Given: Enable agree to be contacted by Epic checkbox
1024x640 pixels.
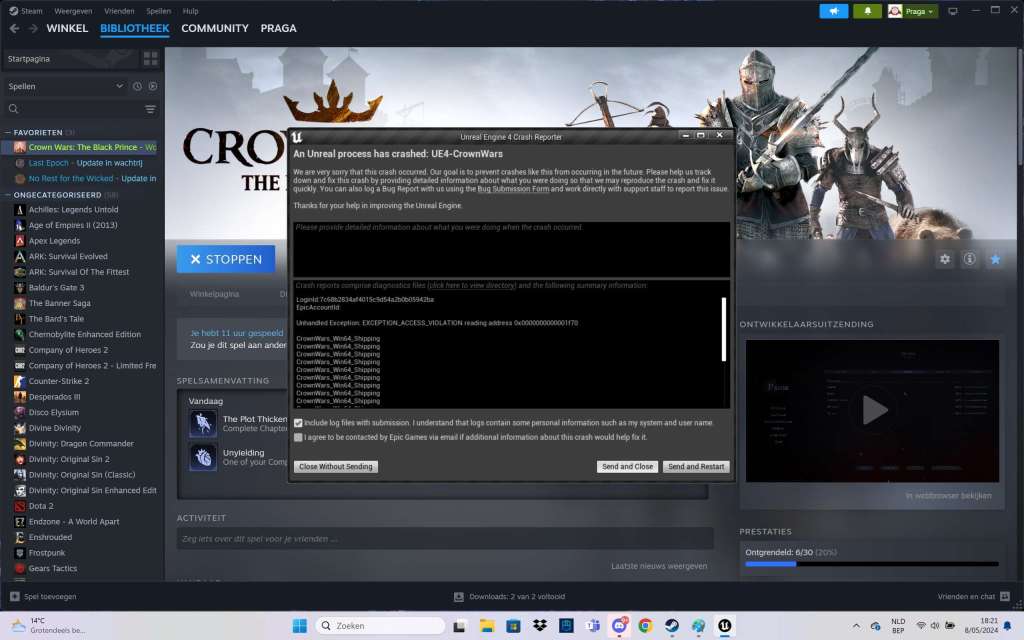Looking at the screenshot, I should point(298,438).
